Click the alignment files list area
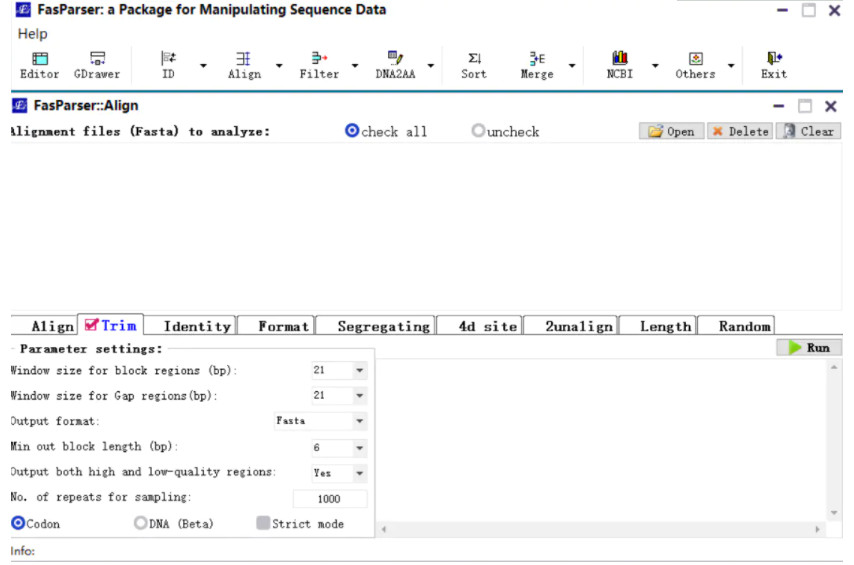 (426, 226)
